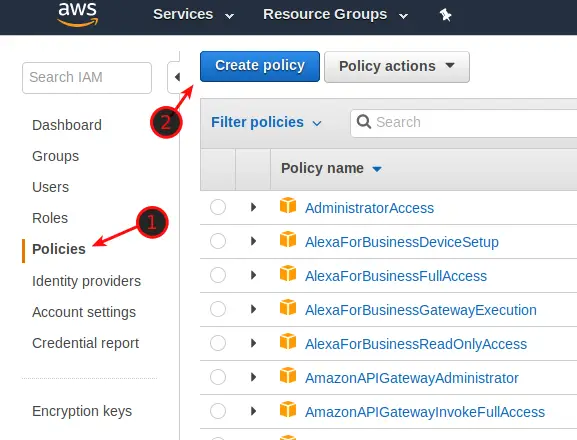Focus the policy Search field

click(464, 123)
